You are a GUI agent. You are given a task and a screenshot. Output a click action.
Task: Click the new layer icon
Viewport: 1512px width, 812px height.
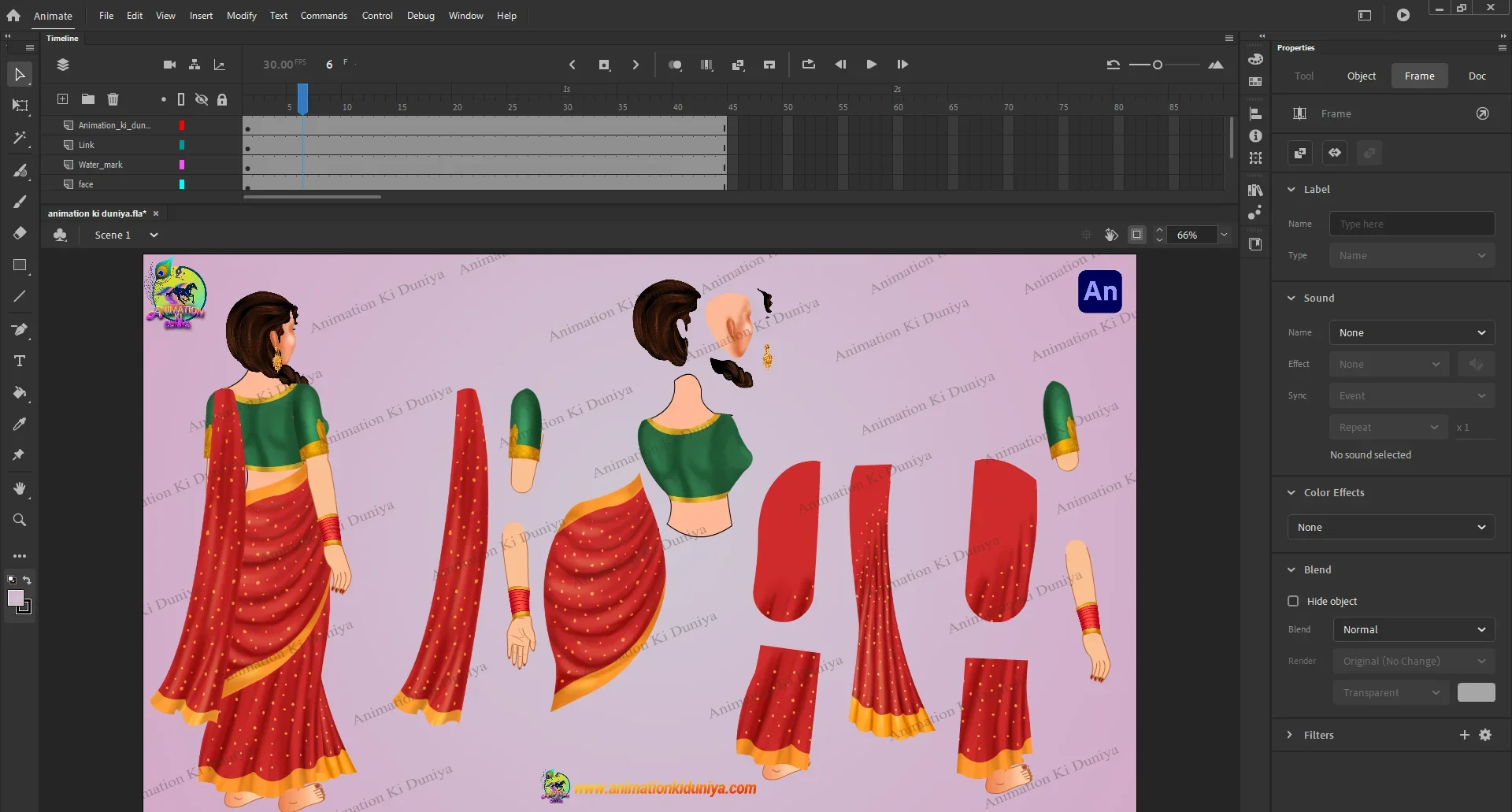[62, 99]
